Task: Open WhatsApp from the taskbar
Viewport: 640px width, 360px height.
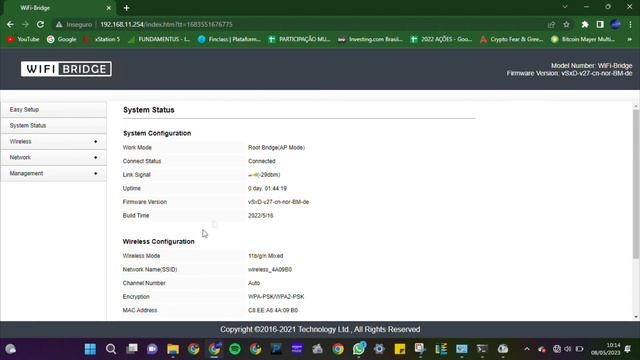Action: (x=359, y=349)
